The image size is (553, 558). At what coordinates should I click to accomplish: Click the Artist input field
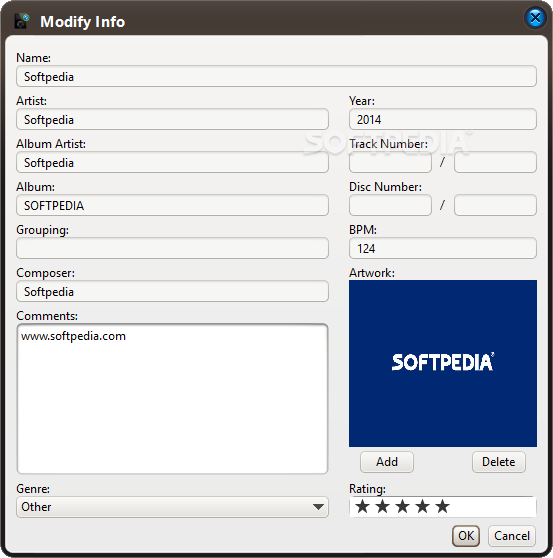(172, 119)
